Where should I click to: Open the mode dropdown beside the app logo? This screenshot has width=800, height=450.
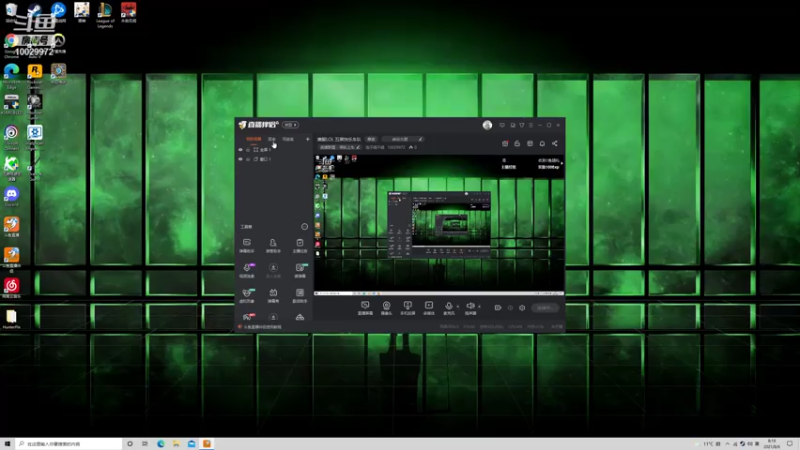click(x=290, y=125)
